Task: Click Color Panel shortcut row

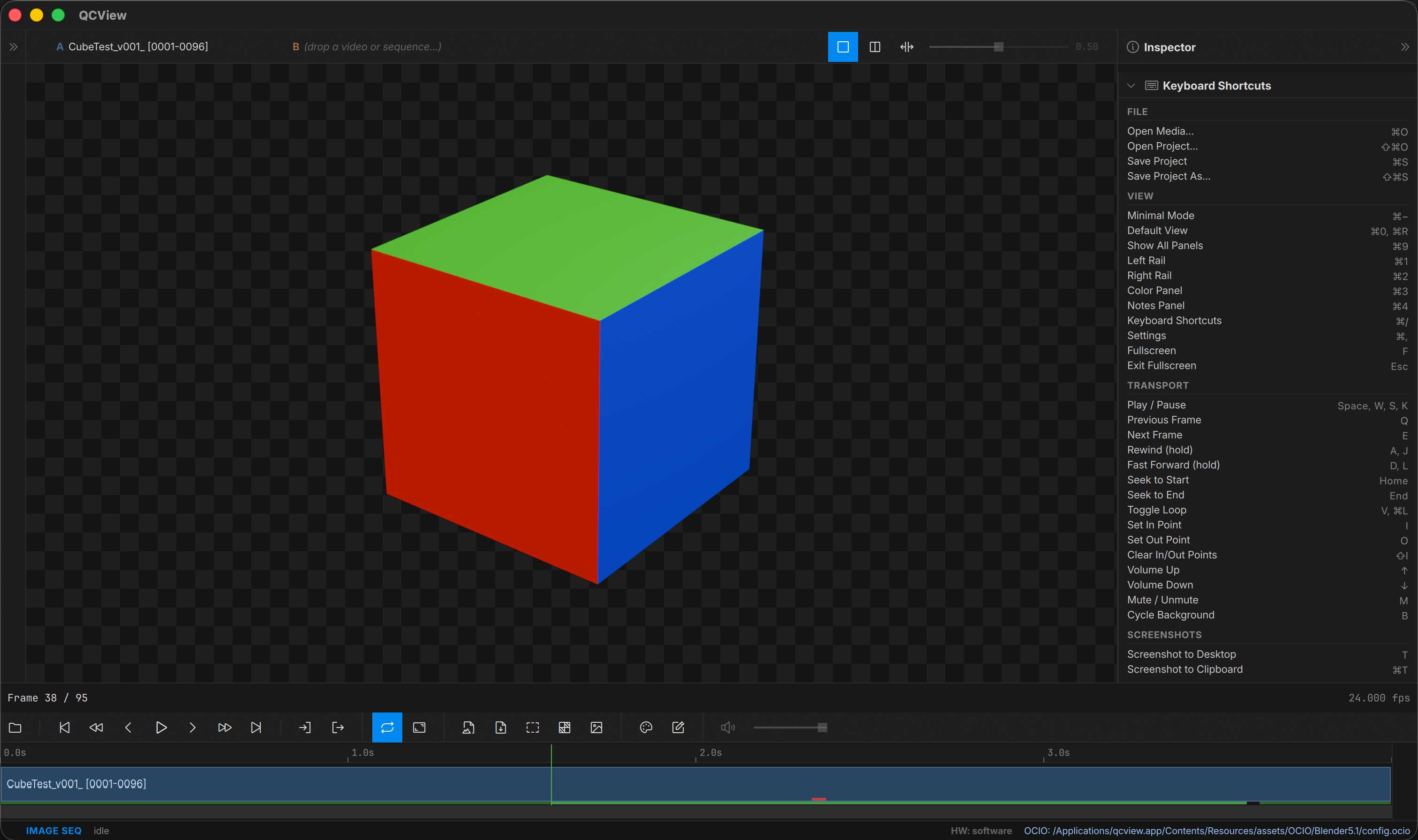Action: click(1267, 290)
